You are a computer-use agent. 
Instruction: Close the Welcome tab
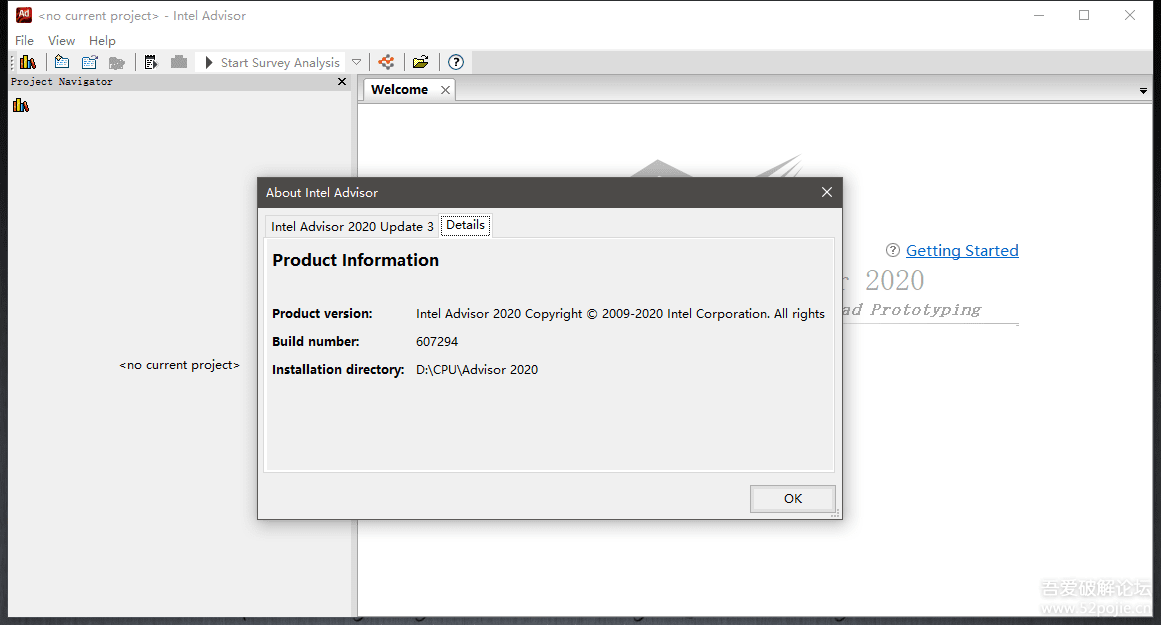pyautogui.click(x=445, y=90)
